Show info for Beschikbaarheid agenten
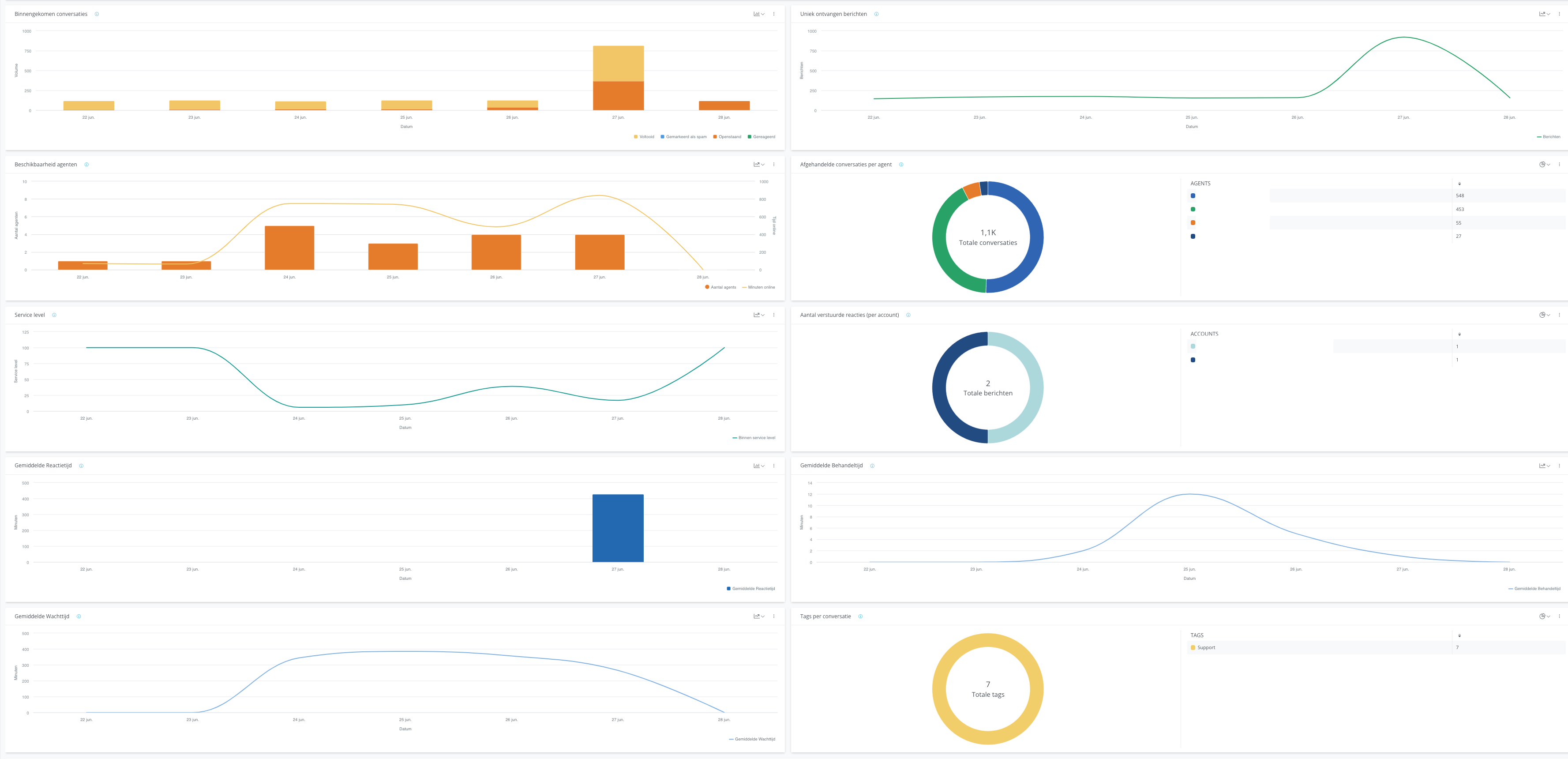Image resolution: width=1568 pixels, height=759 pixels. 86,164
